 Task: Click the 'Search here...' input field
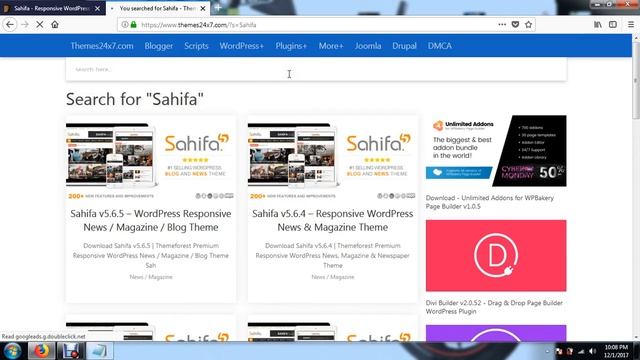(316, 69)
